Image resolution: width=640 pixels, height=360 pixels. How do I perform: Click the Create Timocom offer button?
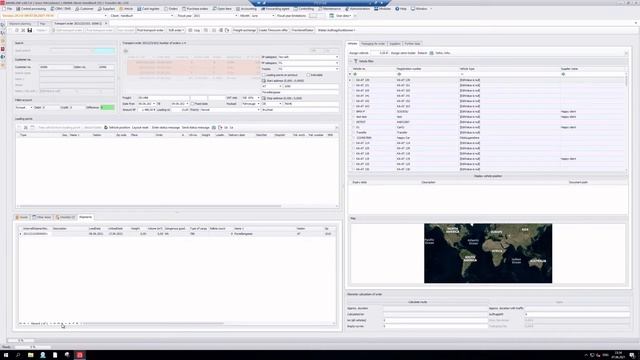pyautogui.click(x=273, y=30)
